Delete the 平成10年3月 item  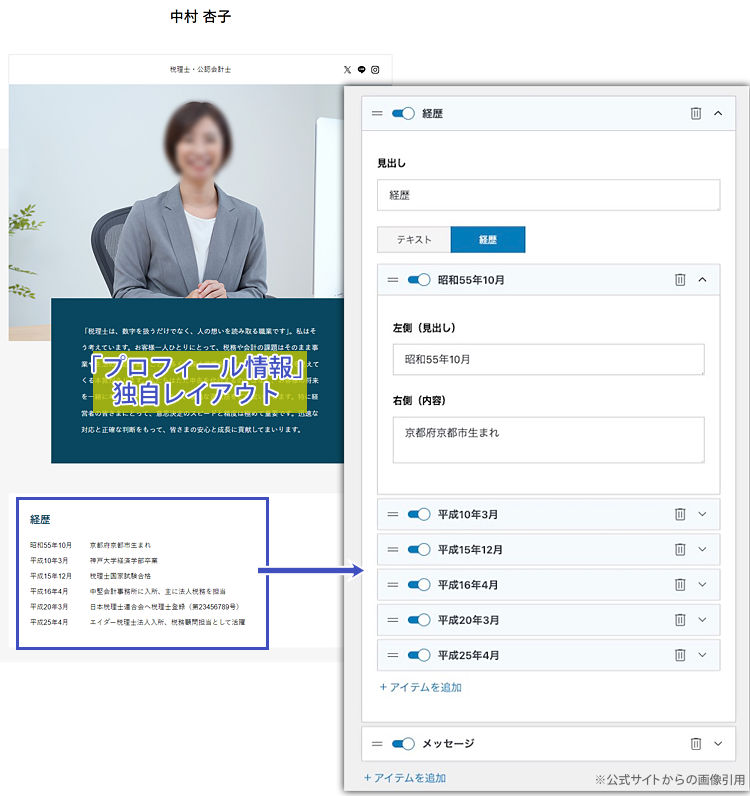click(x=680, y=514)
